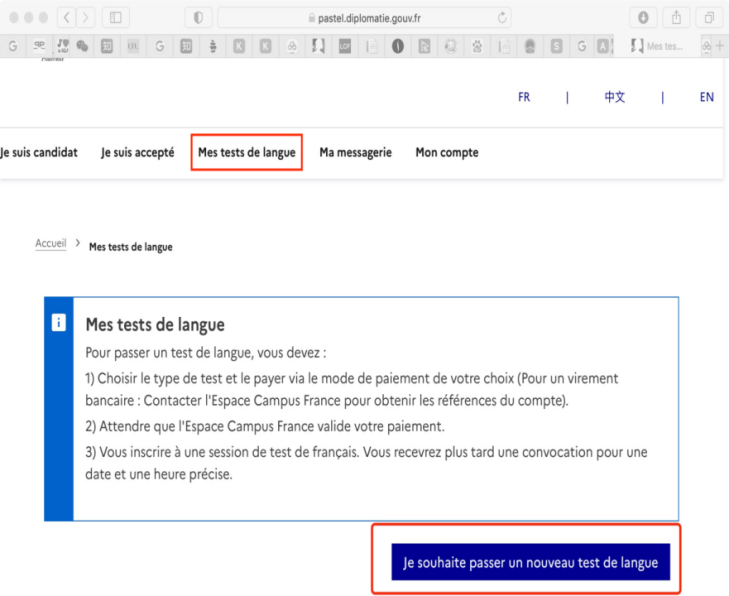
Task: Toggle the Safari sidebar button
Action: coord(115,18)
